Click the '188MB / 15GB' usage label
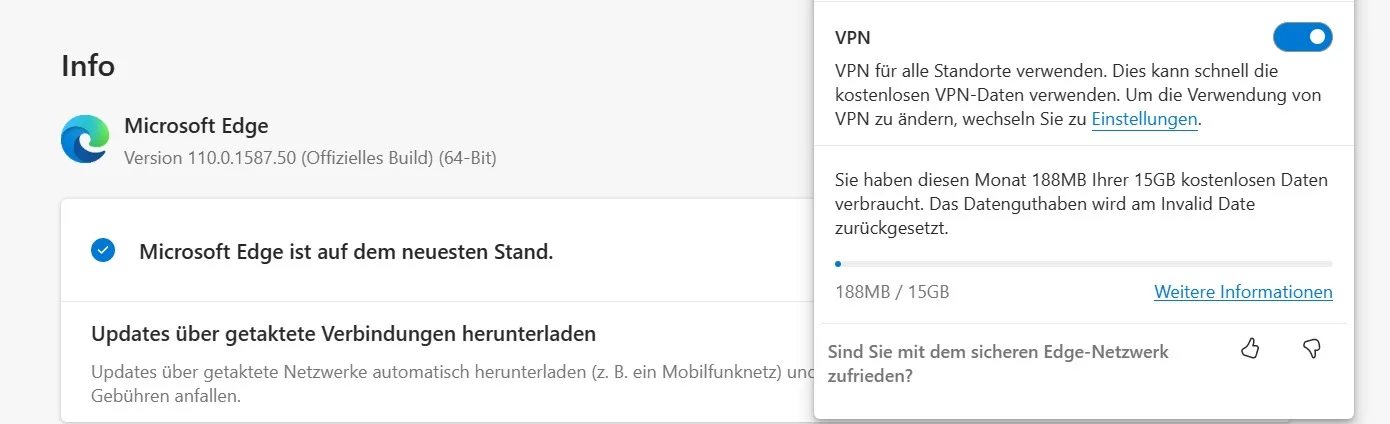This screenshot has height=424, width=1390. 892,292
